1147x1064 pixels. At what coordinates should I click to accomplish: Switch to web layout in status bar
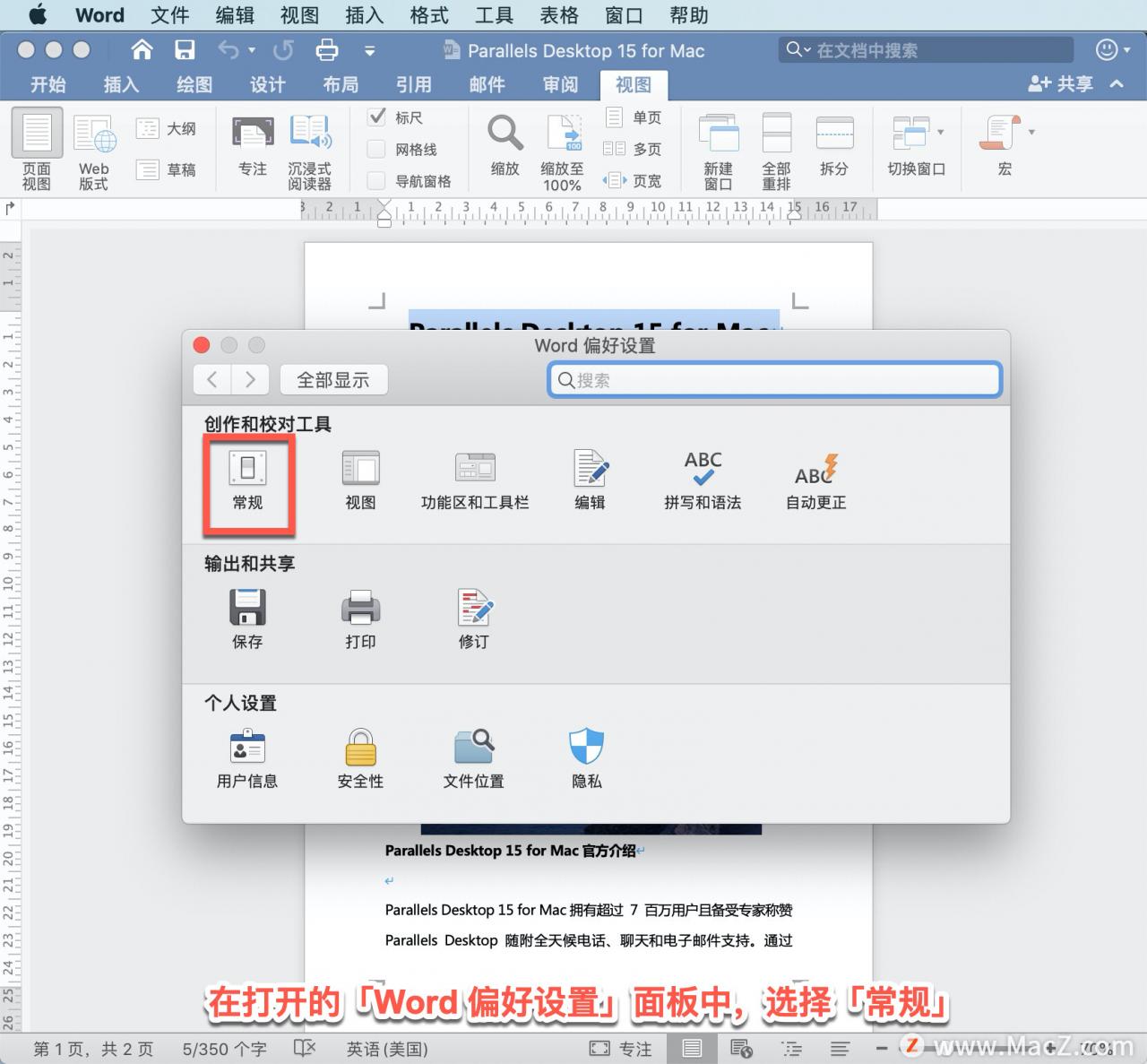pyautogui.click(x=741, y=1049)
